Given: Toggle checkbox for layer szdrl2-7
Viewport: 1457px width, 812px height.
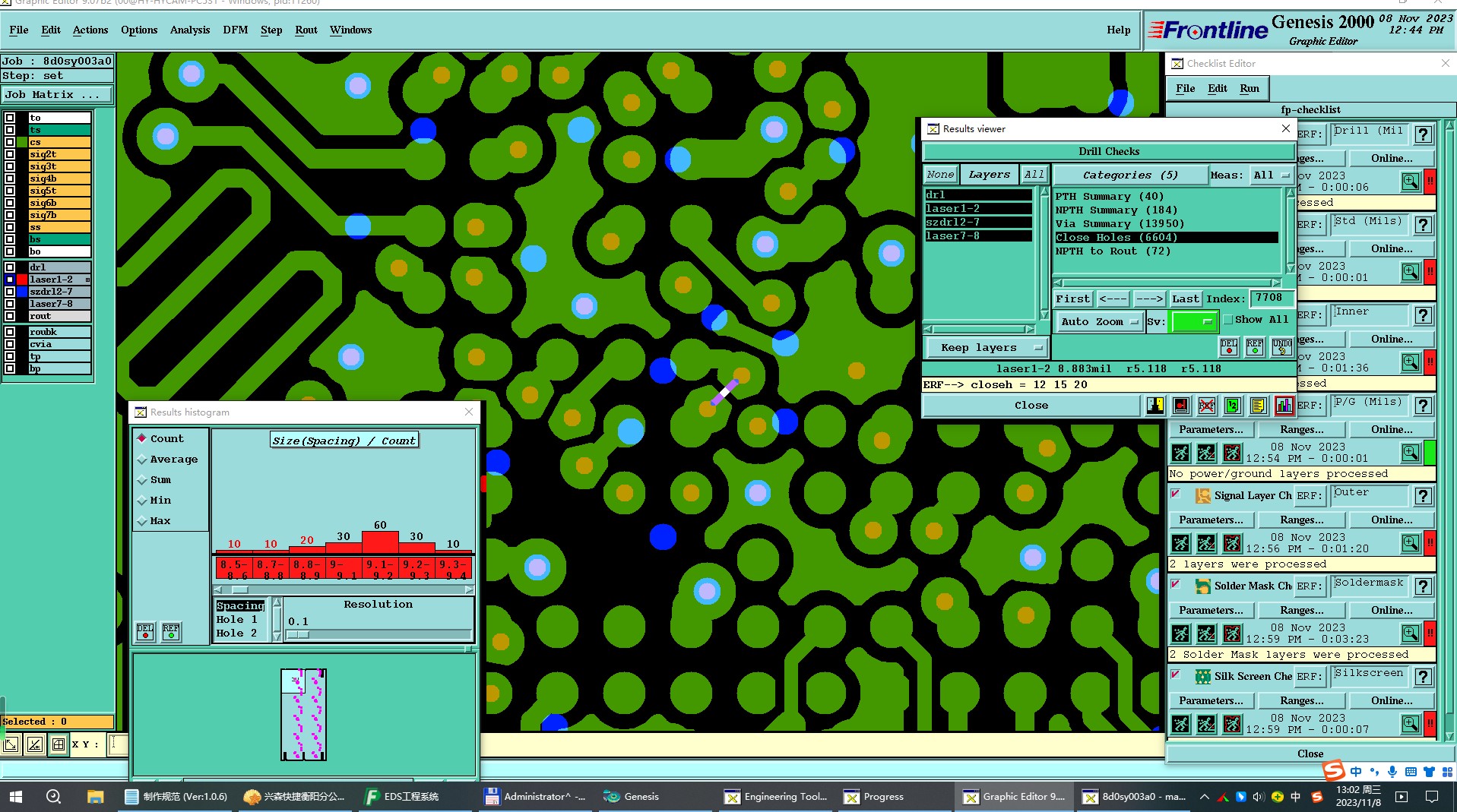Looking at the screenshot, I should tap(10, 292).
